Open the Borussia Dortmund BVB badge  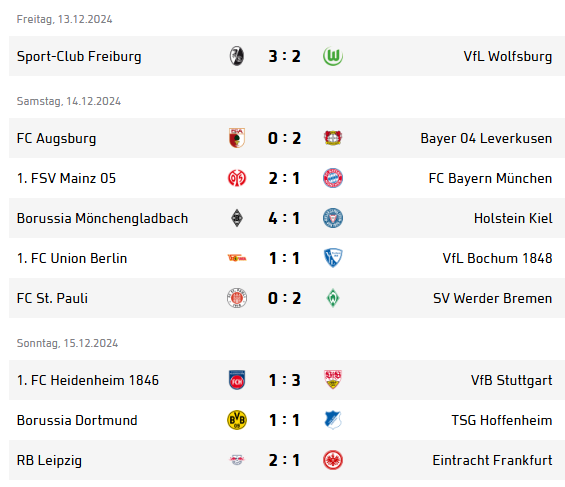pyautogui.click(x=237, y=420)
